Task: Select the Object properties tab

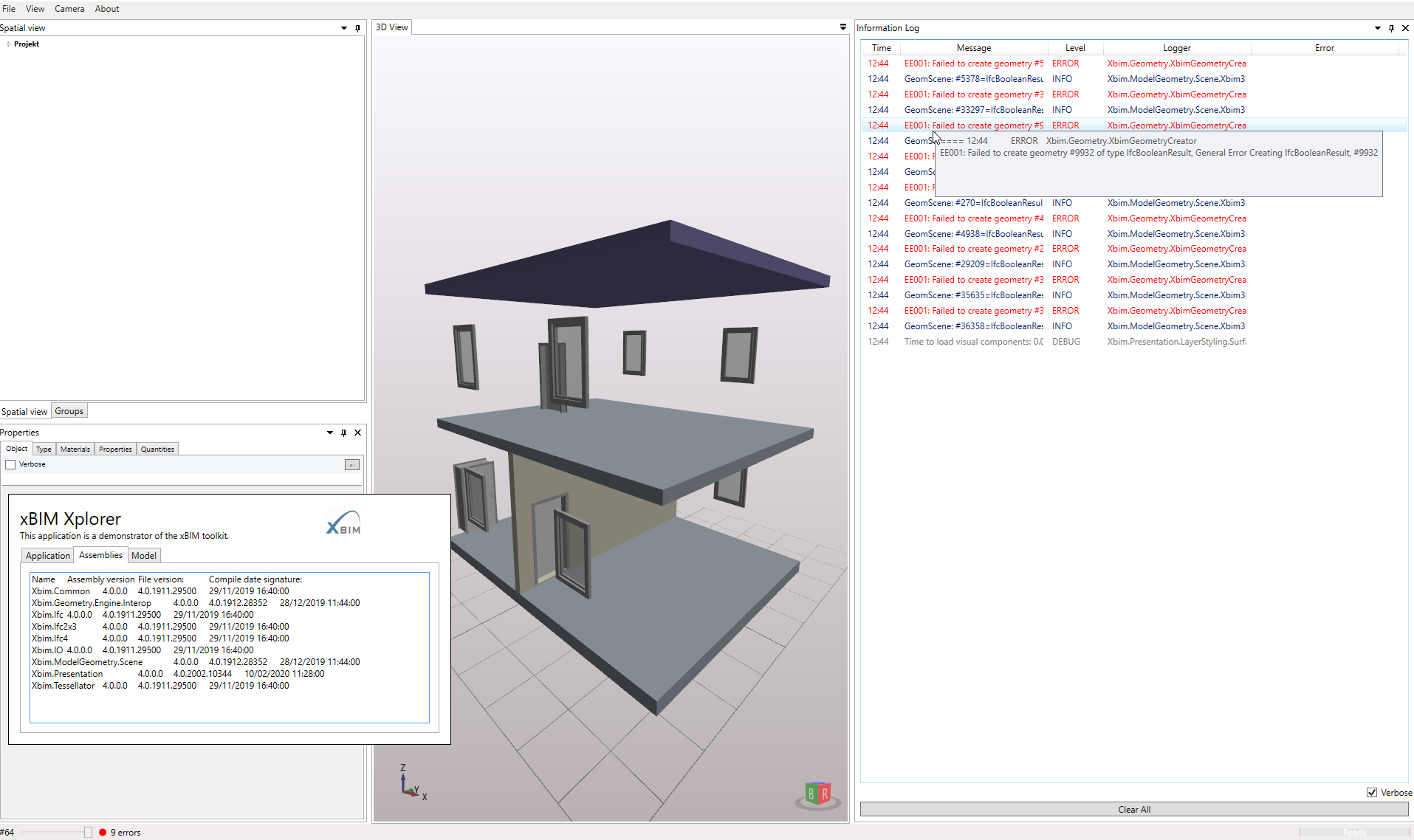Action: tap(16, 449)
